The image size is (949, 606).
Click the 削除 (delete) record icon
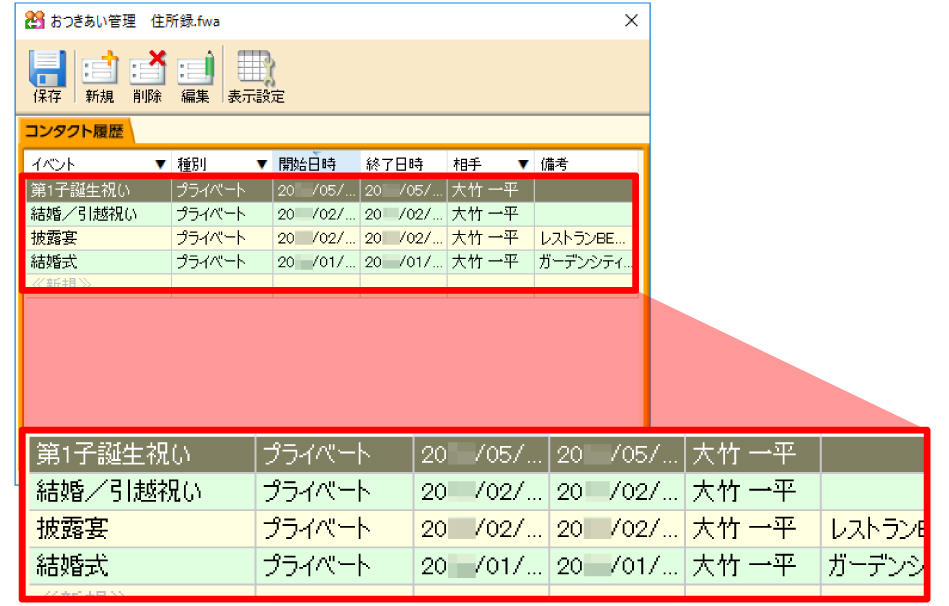click(x=148, y=68)
